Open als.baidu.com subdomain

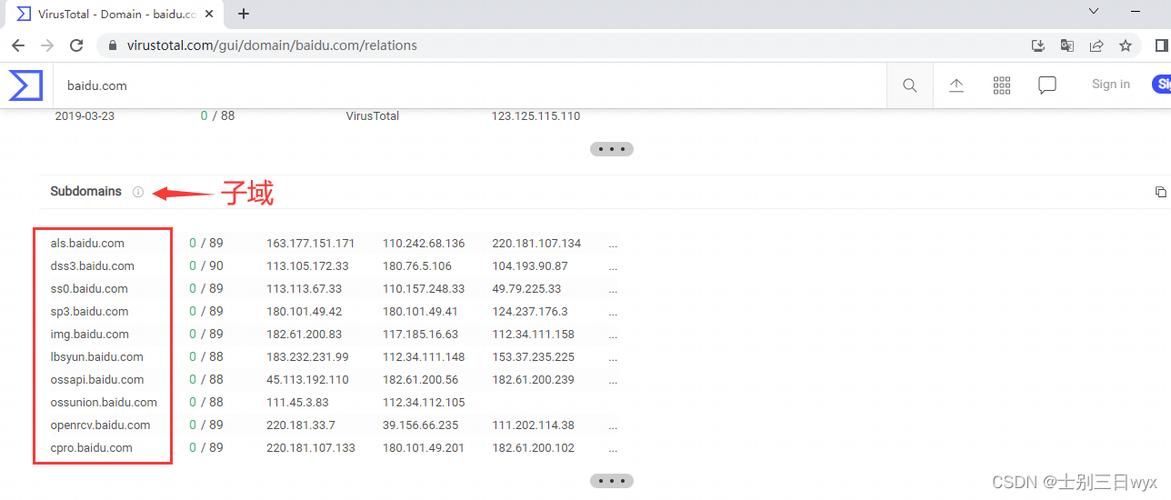coord(87,243)
